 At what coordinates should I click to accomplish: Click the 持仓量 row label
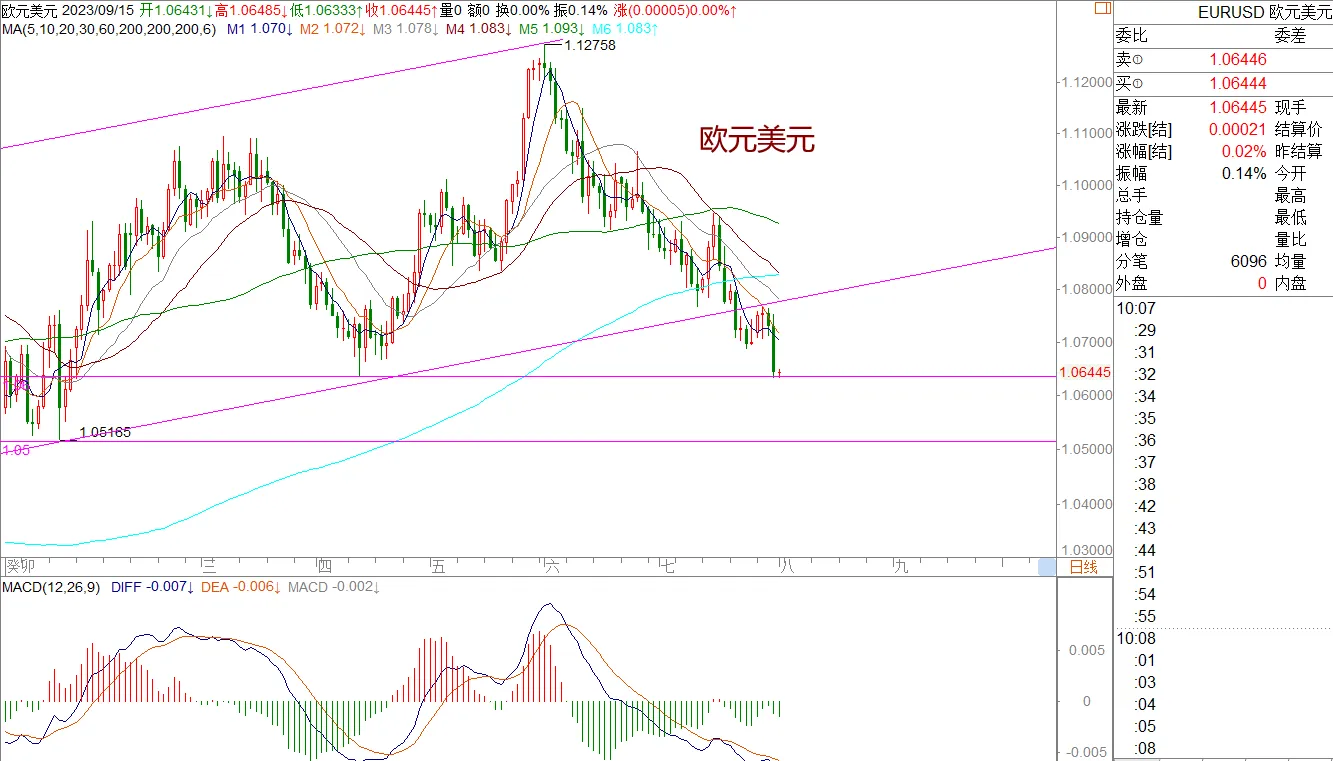point(1140,217)
